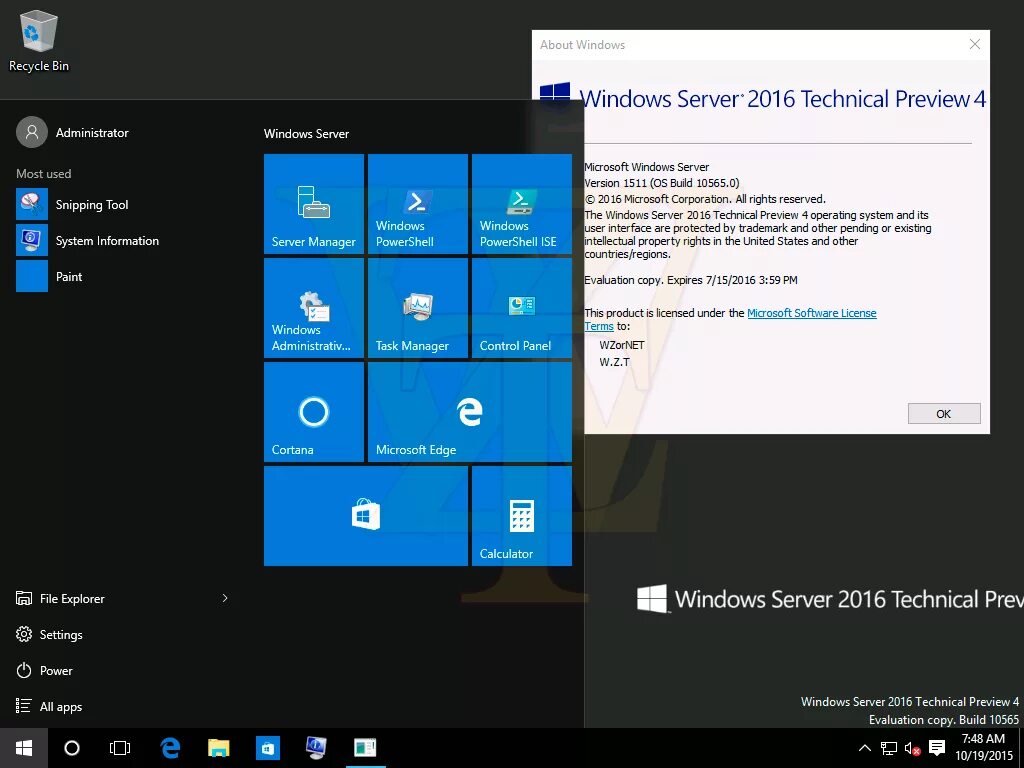Launch the Windows PowerShell tile
1024x768 pixels.
pos(417,204)
